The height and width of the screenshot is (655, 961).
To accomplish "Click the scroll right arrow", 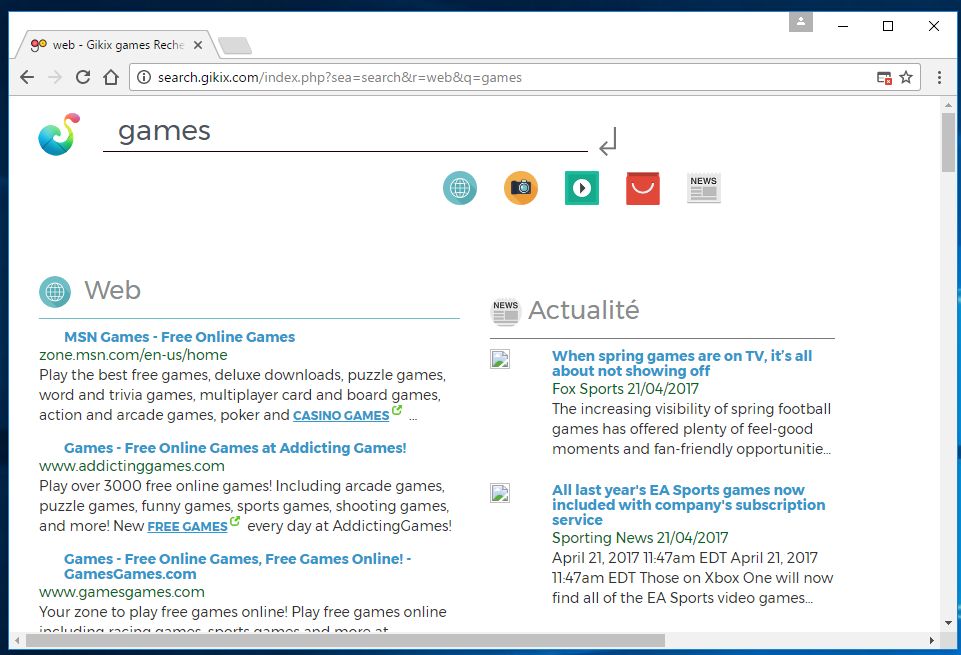I will 932,640.
